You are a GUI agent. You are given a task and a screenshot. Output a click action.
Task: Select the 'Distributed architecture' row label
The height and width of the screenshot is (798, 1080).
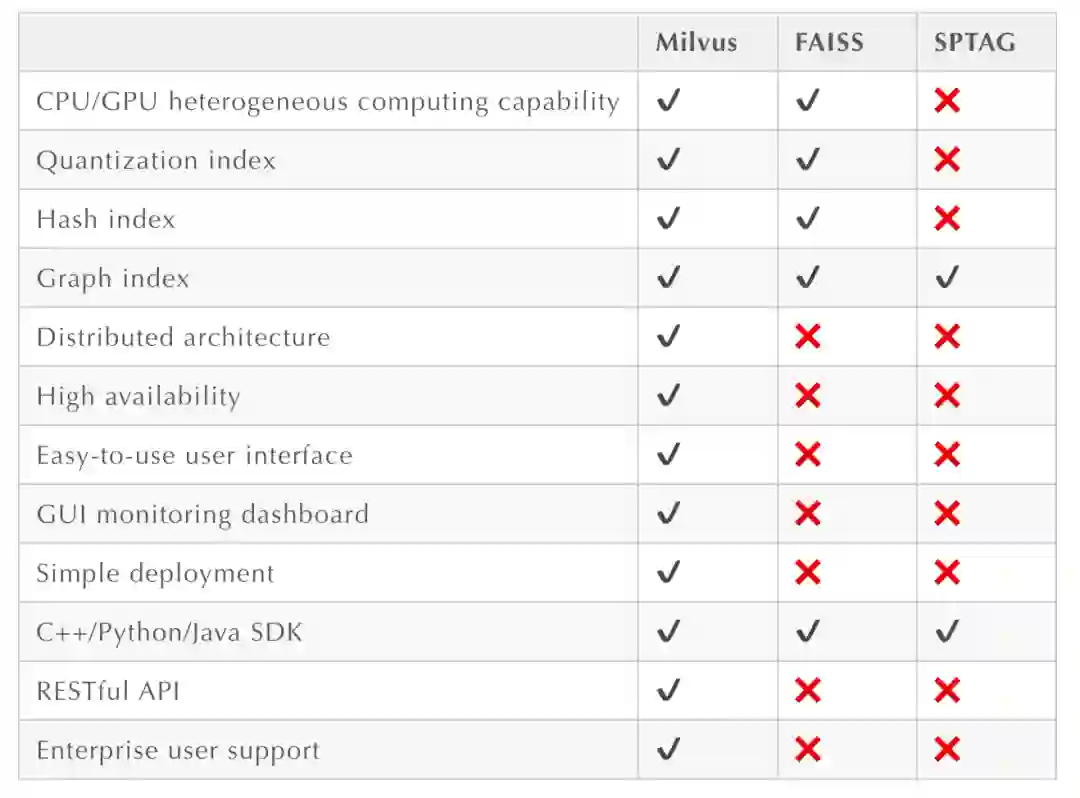click(x=183, y=337)
